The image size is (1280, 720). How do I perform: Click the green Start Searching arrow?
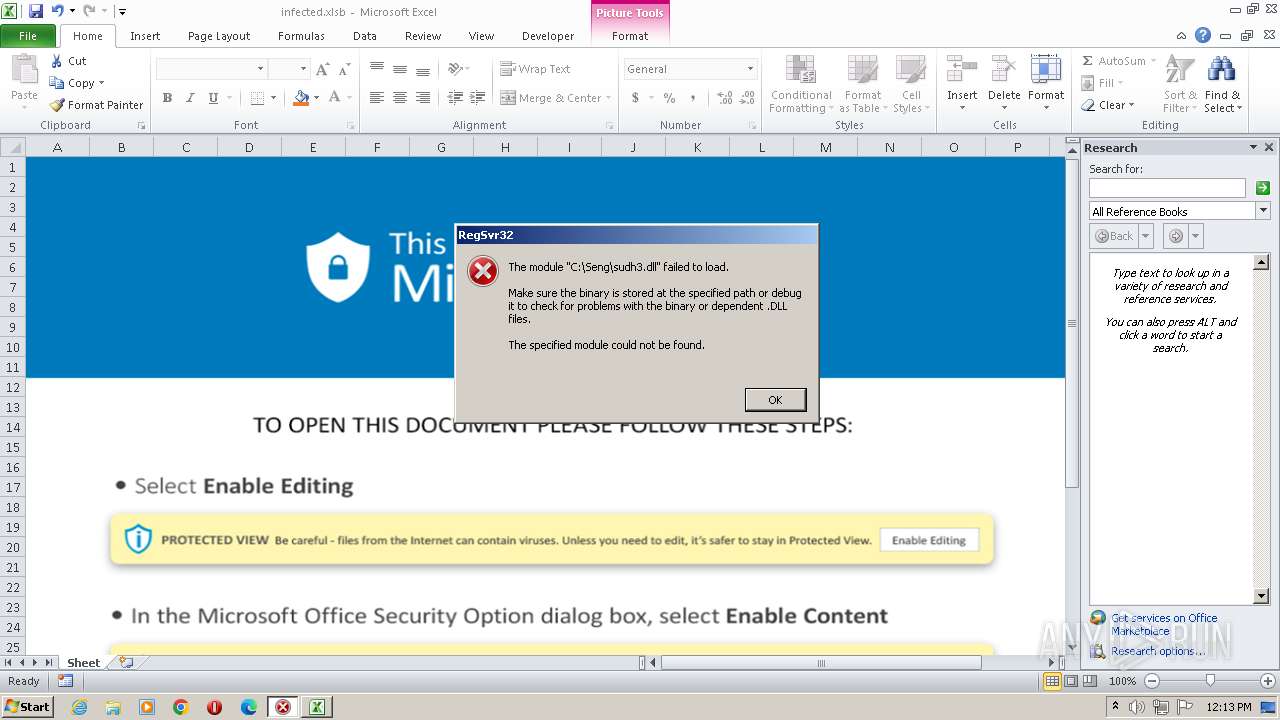[1262, 188]
